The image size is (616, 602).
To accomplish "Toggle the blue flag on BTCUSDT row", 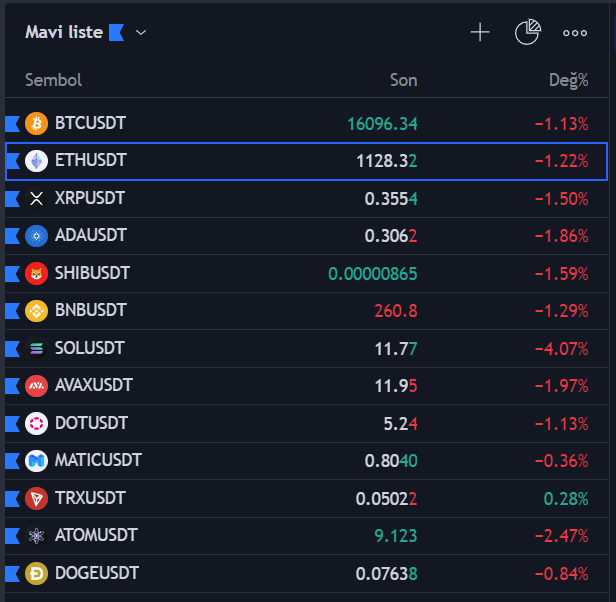I will coord(12,124).
